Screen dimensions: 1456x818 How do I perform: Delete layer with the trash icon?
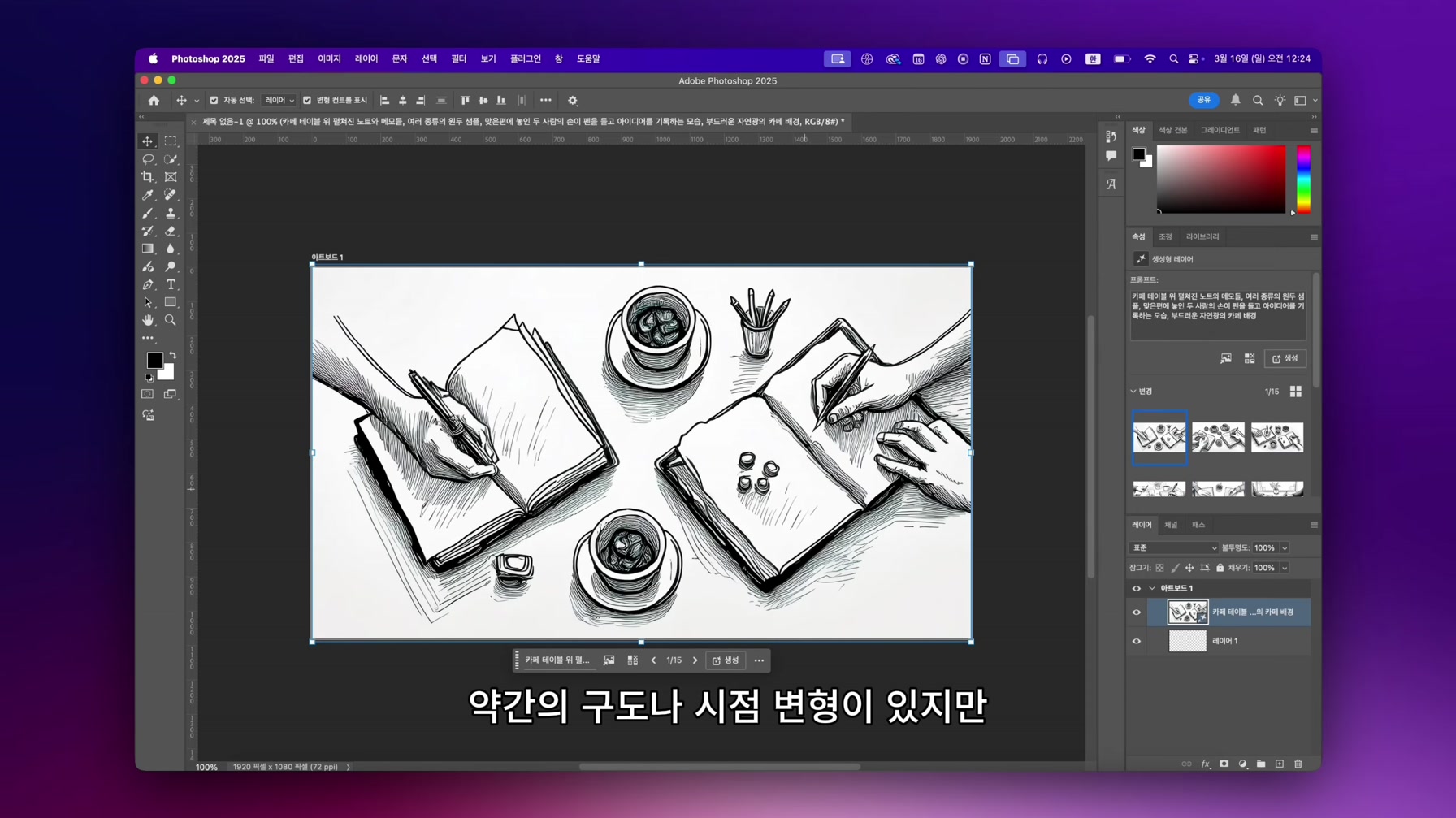[1298, 764]
